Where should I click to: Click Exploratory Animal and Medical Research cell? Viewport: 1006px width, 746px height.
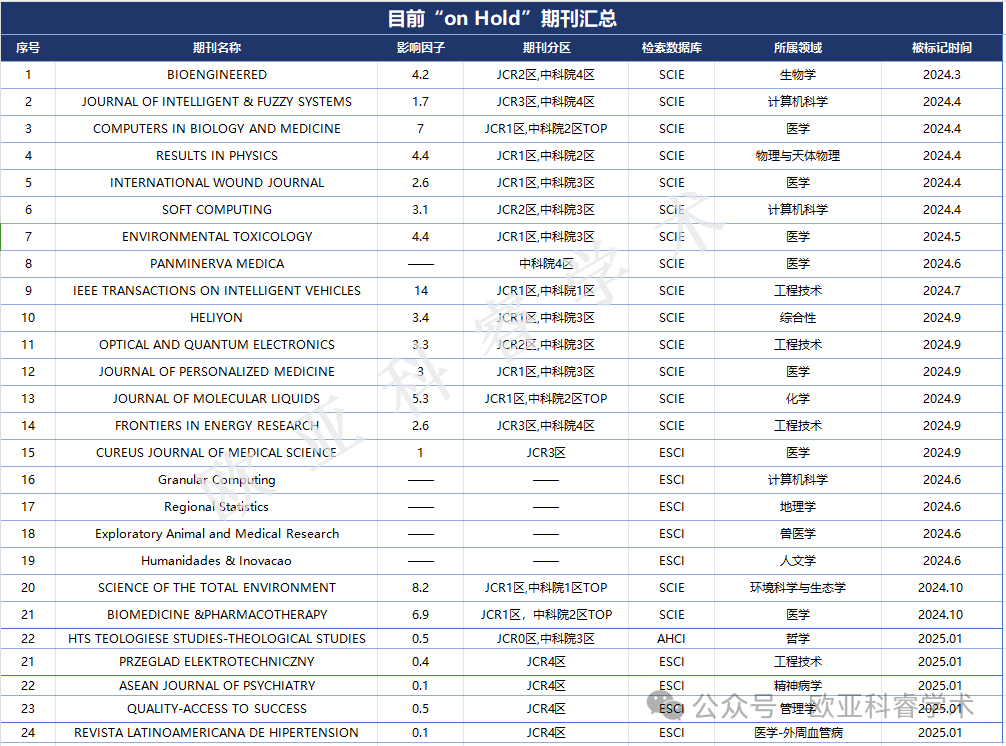[217, 533]
